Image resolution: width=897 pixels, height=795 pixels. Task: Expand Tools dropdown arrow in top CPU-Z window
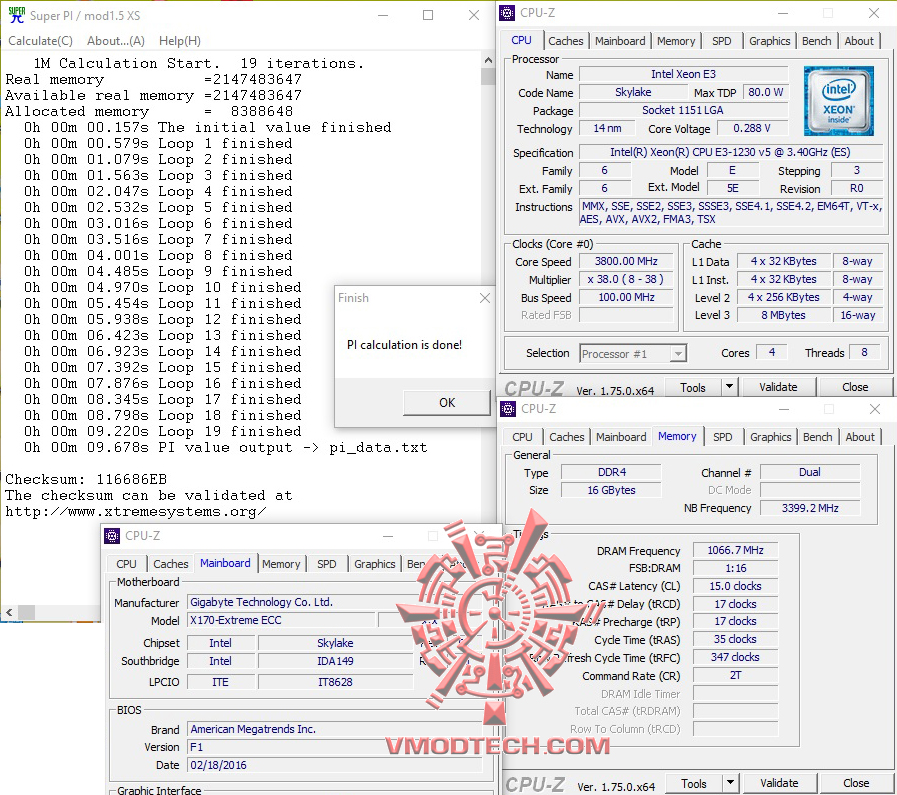point(729,387)
